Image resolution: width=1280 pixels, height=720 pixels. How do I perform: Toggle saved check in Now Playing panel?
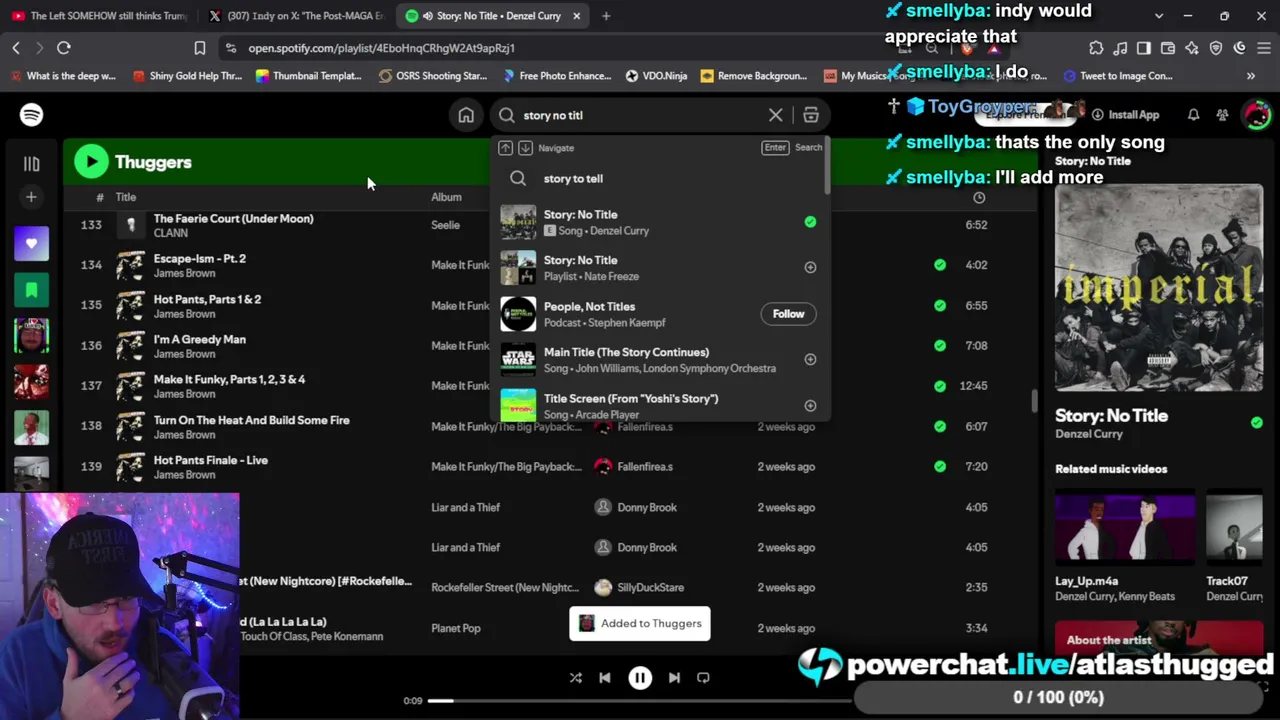tap(1256, 423)
